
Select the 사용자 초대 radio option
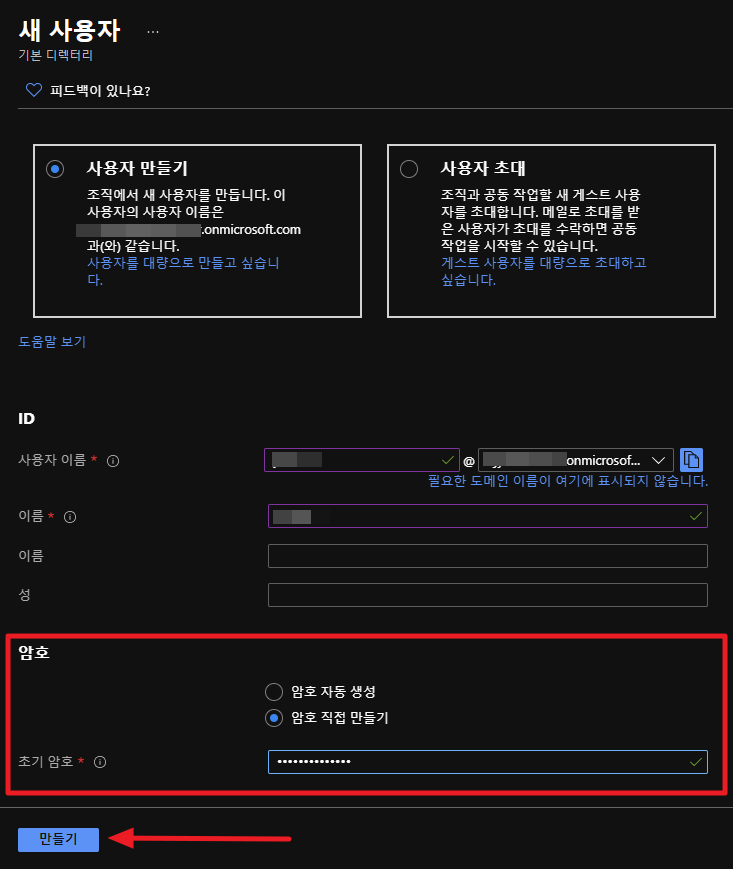pyautogui.click(x=408, y=169)
